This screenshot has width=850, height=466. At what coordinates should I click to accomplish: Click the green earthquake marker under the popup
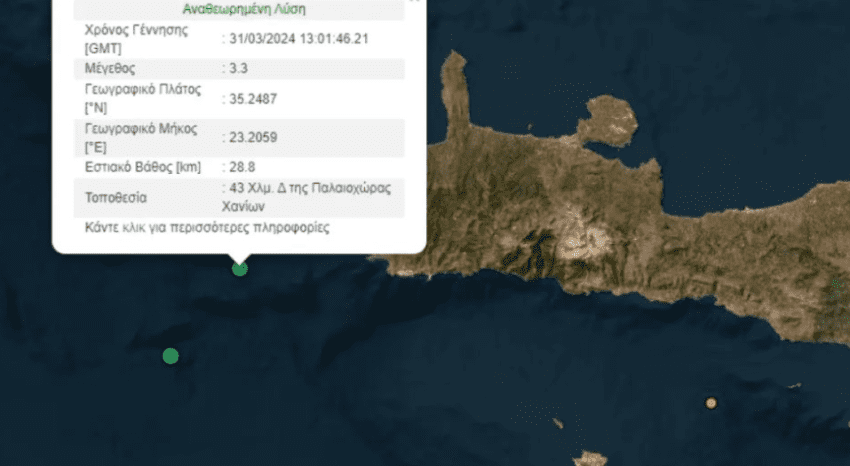(239, 268)
